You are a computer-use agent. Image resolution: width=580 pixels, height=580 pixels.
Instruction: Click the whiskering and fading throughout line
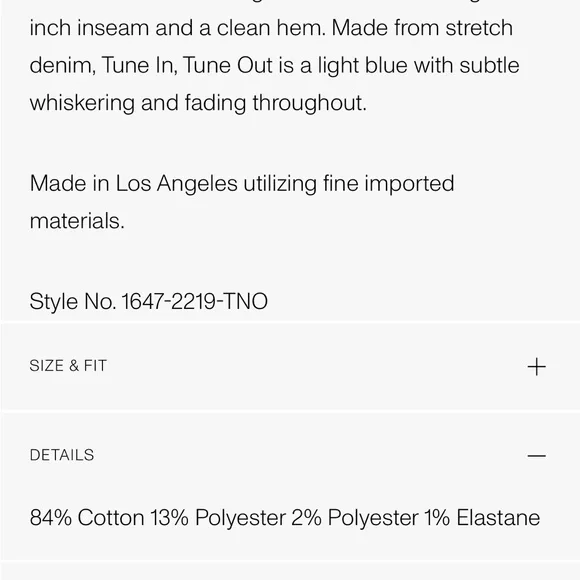pos(198,103)
